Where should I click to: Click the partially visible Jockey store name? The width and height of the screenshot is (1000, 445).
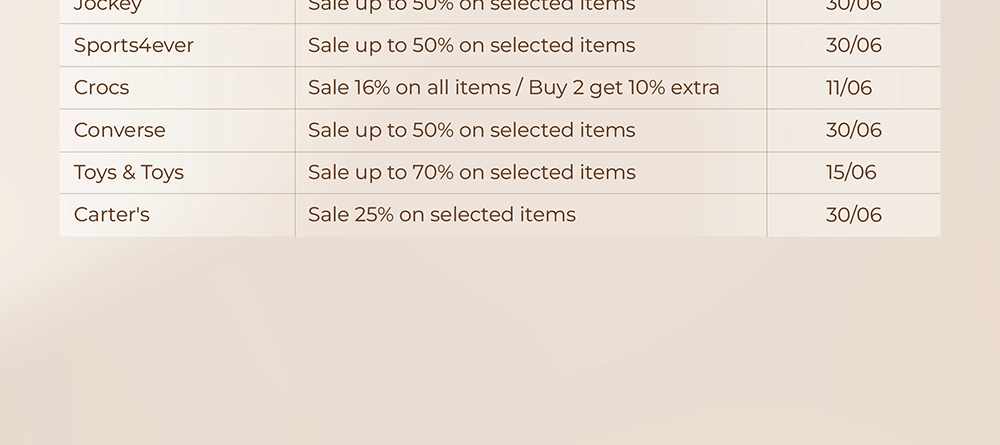click(108, 6)
